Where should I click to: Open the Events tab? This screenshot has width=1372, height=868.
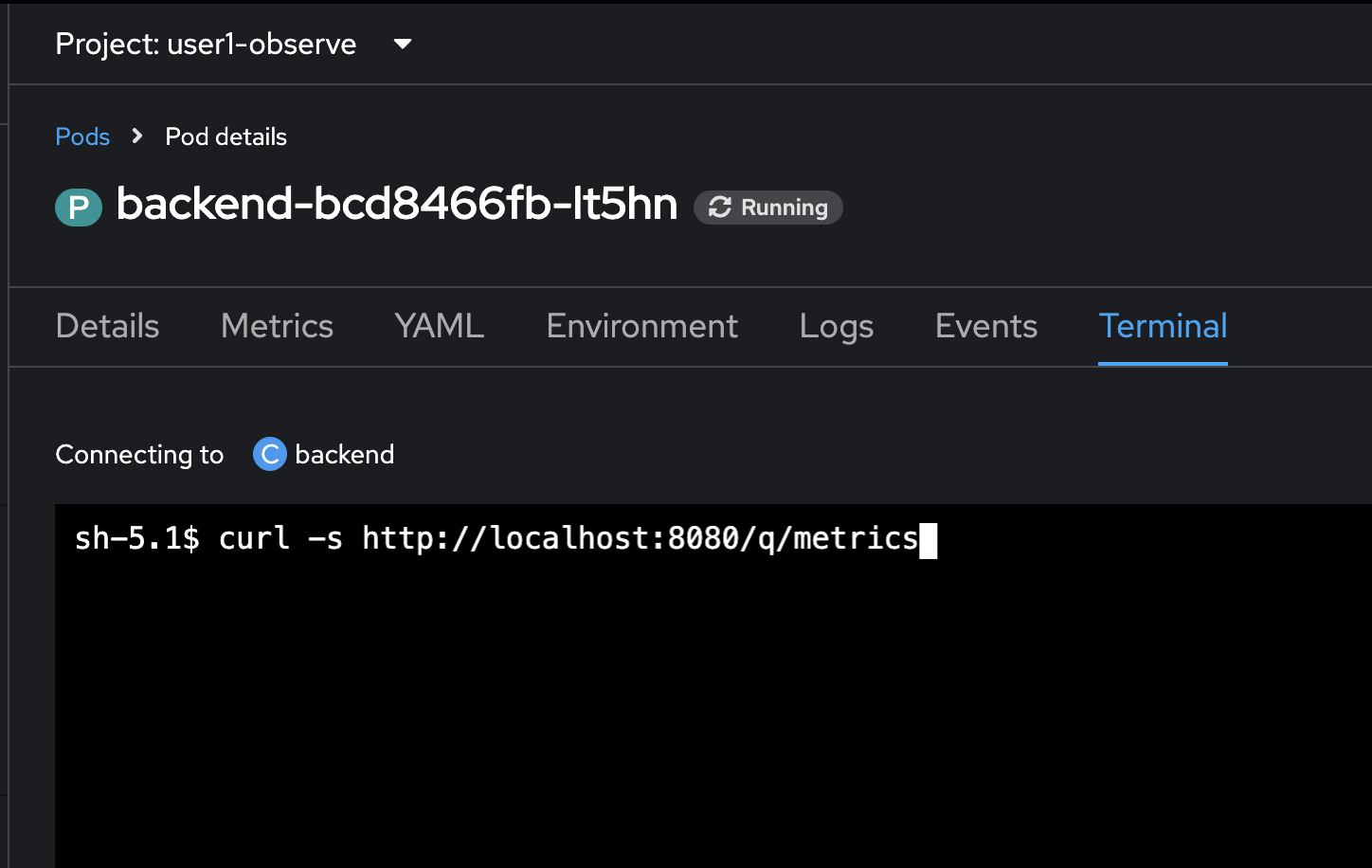985,326
